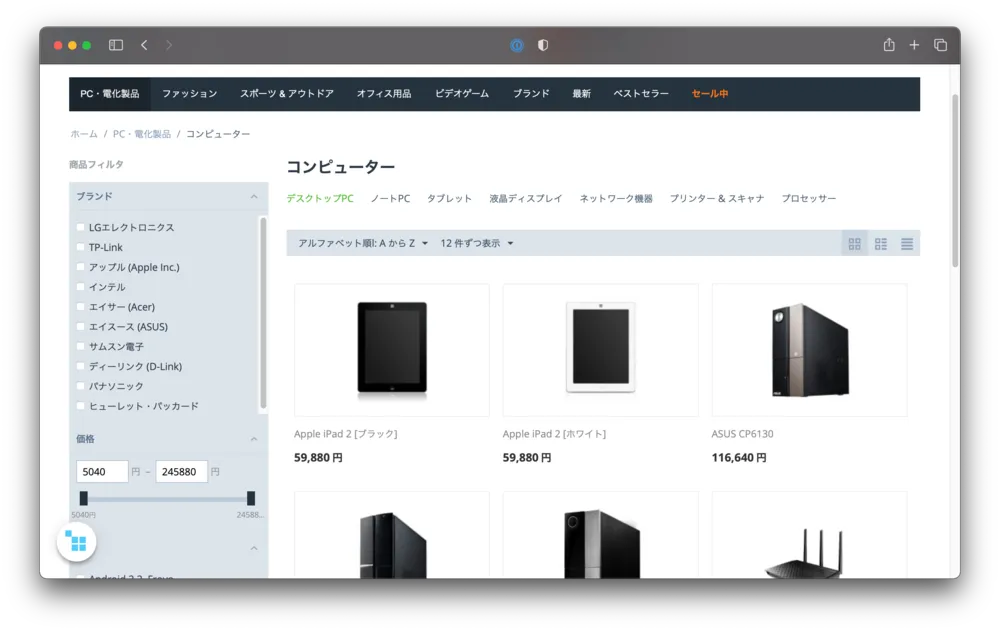Open the 1Password extension icon

pyautogui.click(x=517, y=45)
